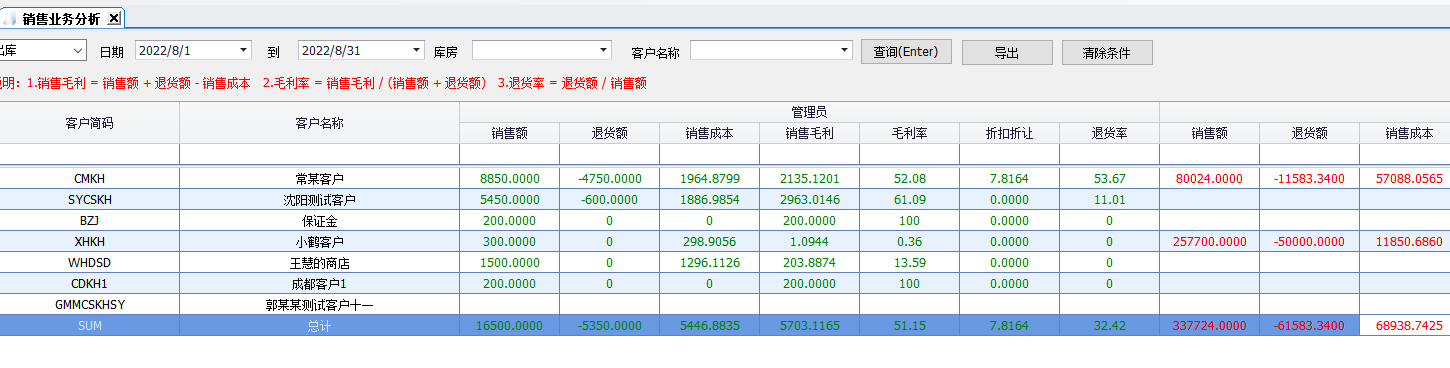The height and width of the screenshot is (368, 1450).
Task: Click total sales 16500.0000
Action: click(x=509, y=325)
